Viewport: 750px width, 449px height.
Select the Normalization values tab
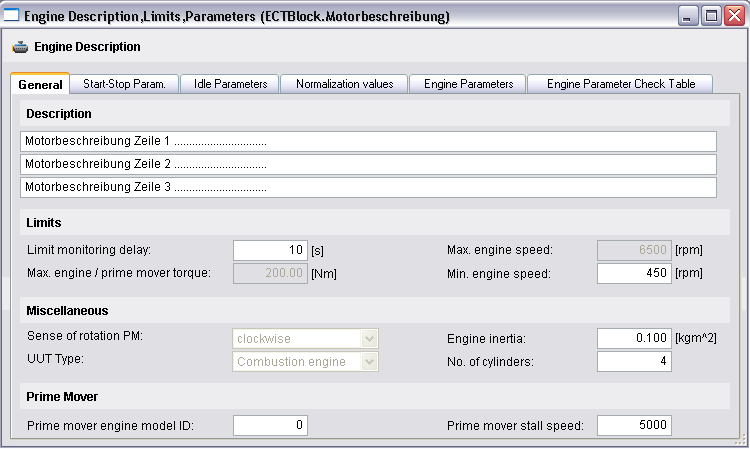pos(344,84)
